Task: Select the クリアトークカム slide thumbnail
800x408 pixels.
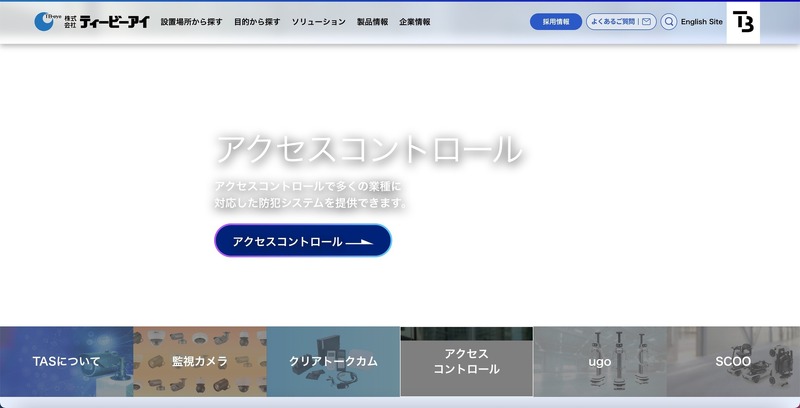Action: pos(333,361)
